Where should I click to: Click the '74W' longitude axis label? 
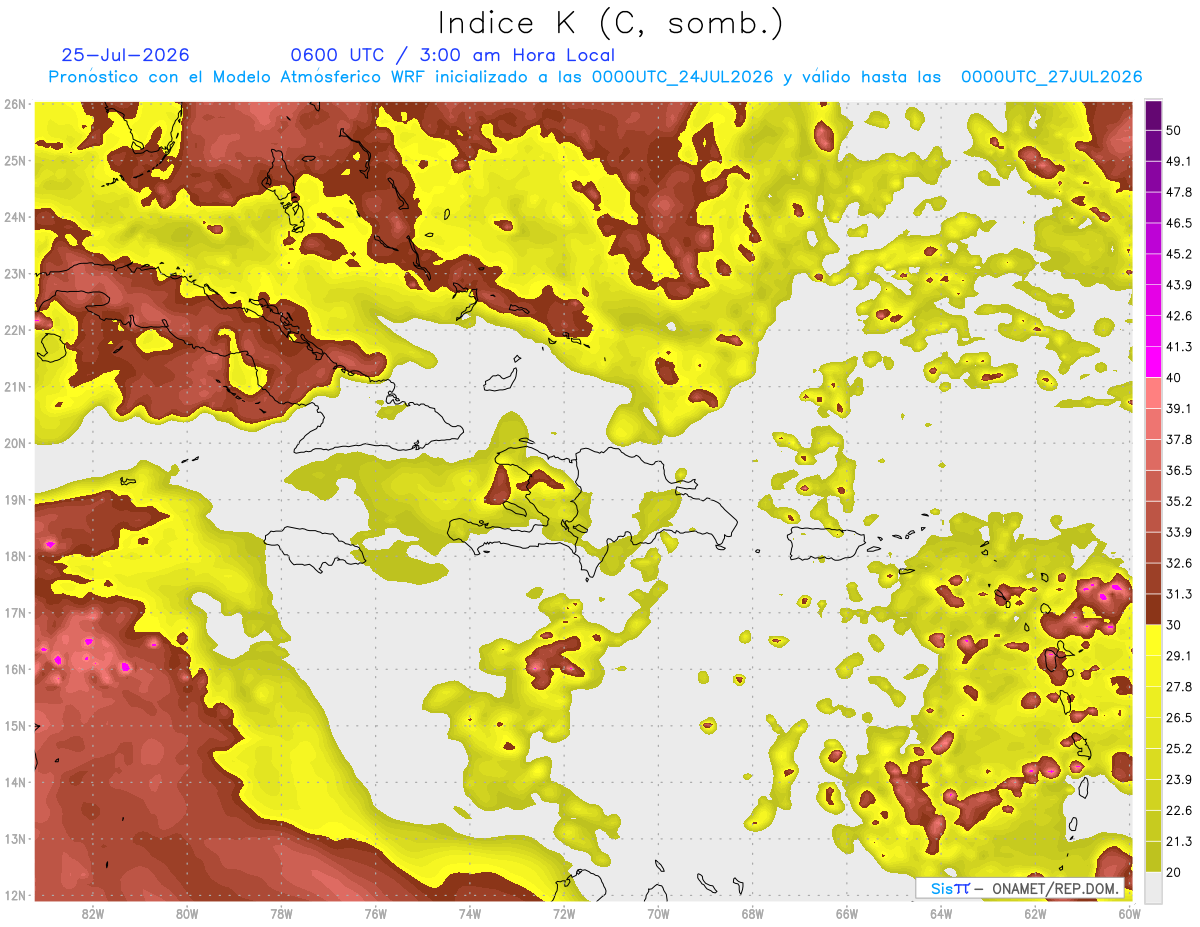469,914
